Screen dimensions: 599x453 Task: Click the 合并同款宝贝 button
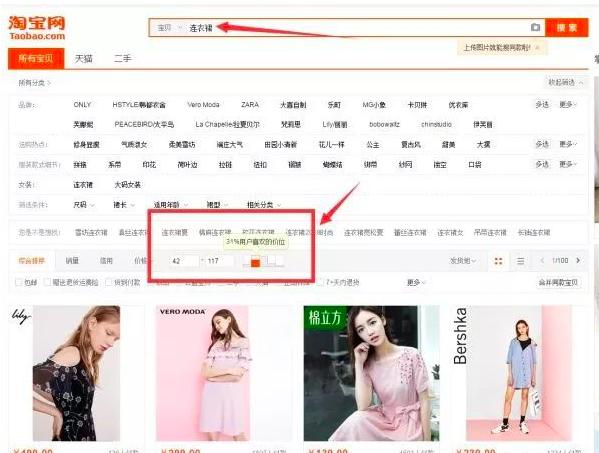tap(558, 283)
